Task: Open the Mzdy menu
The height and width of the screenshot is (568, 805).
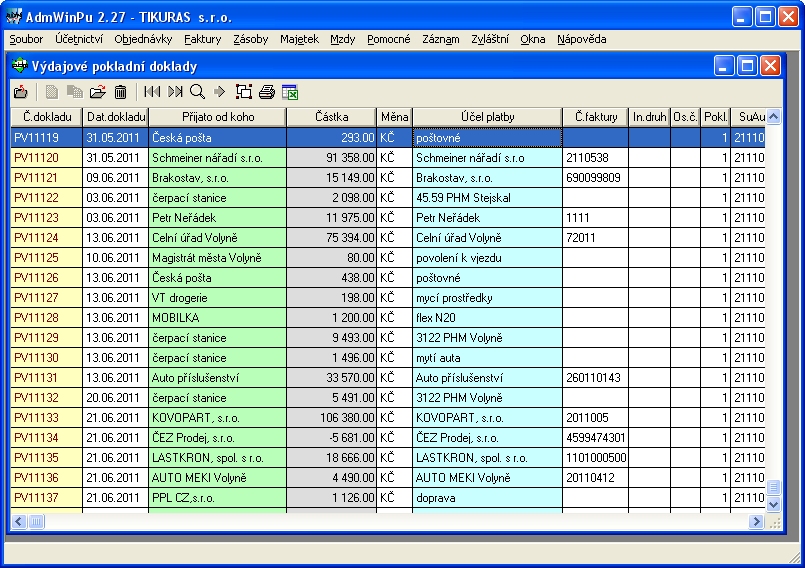Action: click(342, 39)
